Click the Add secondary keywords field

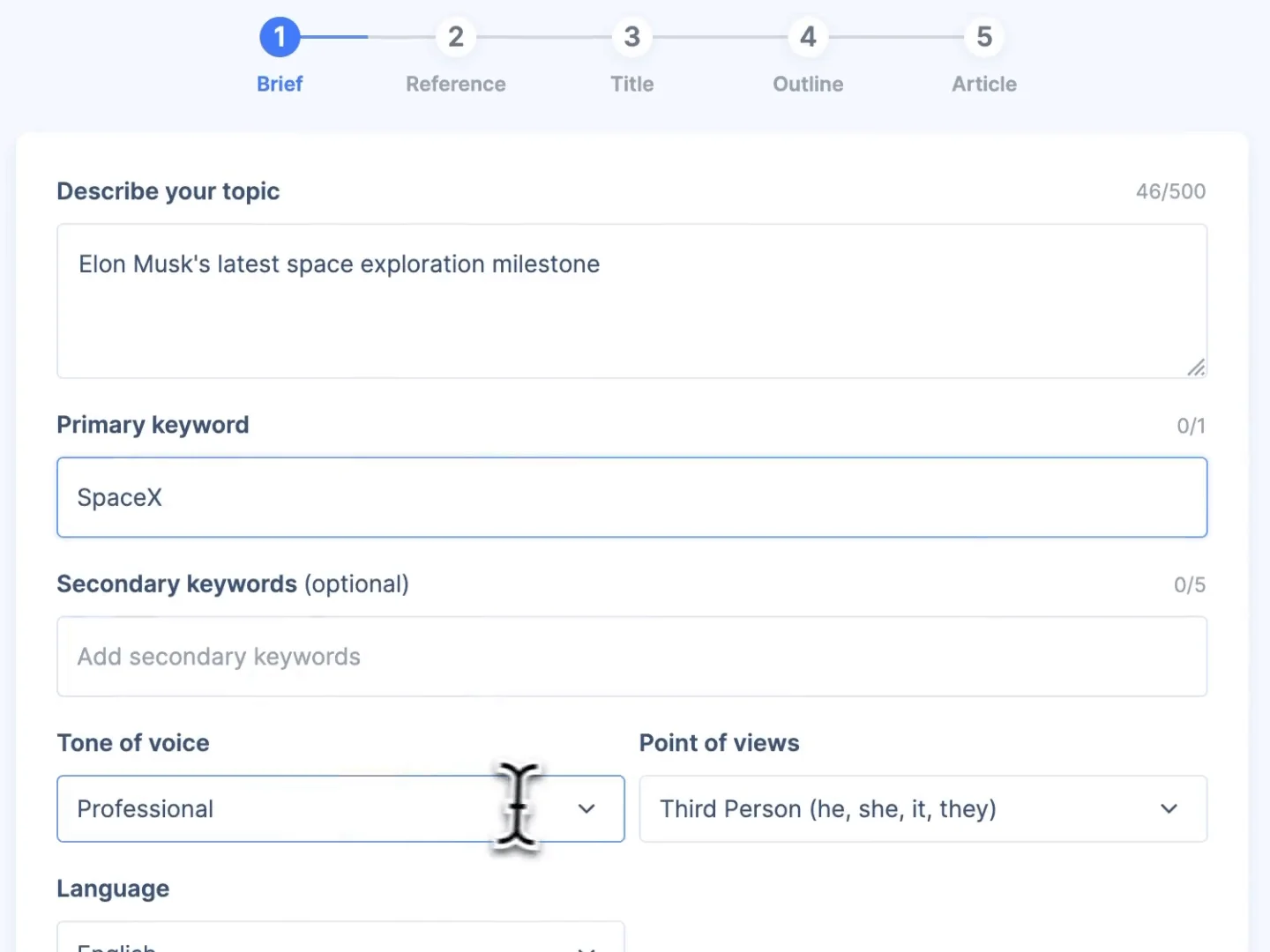point(631,657)
